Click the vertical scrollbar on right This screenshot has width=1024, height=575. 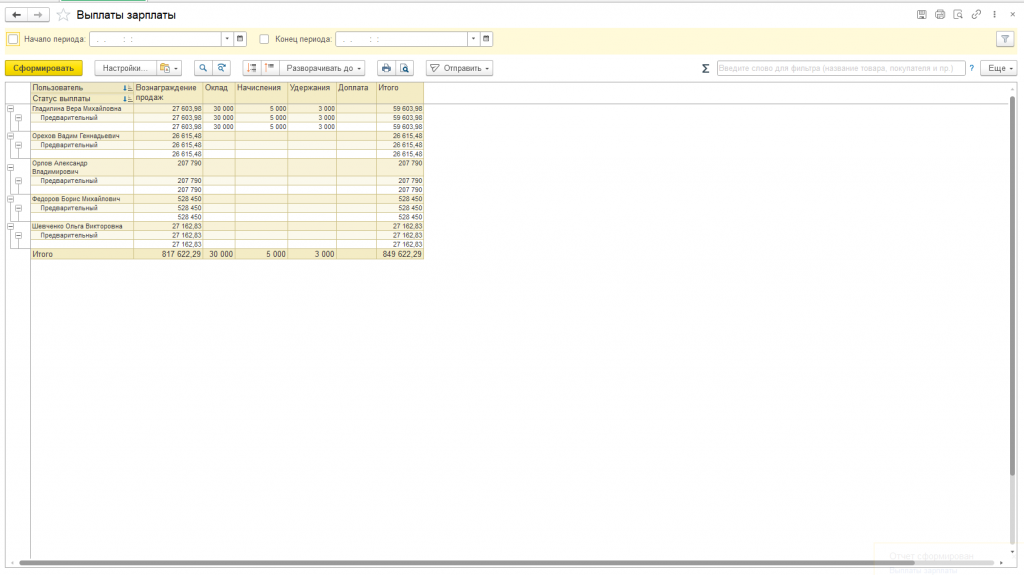click(1012, 286)
